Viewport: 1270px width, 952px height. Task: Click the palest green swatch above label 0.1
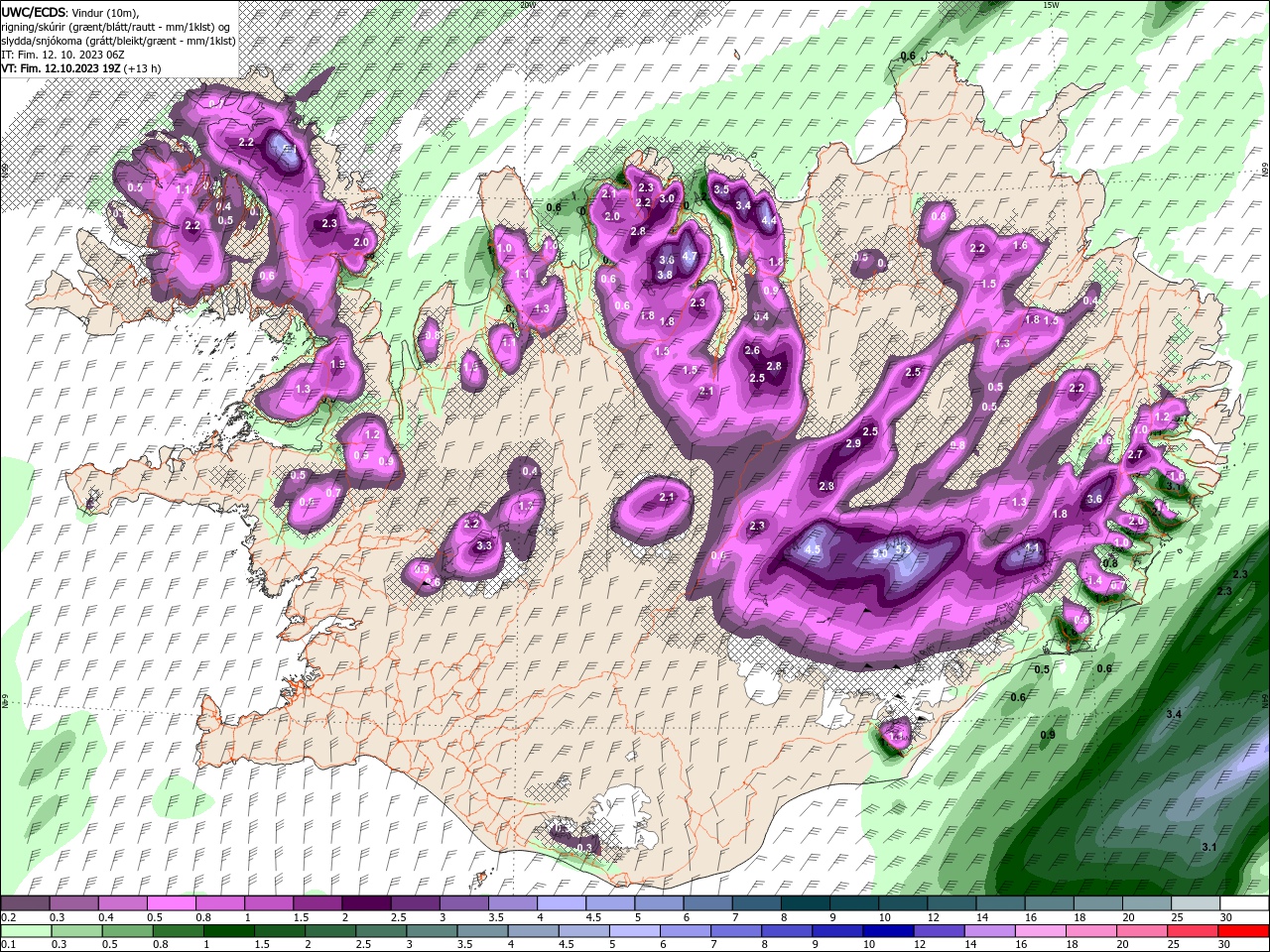[x=25, y=931]
